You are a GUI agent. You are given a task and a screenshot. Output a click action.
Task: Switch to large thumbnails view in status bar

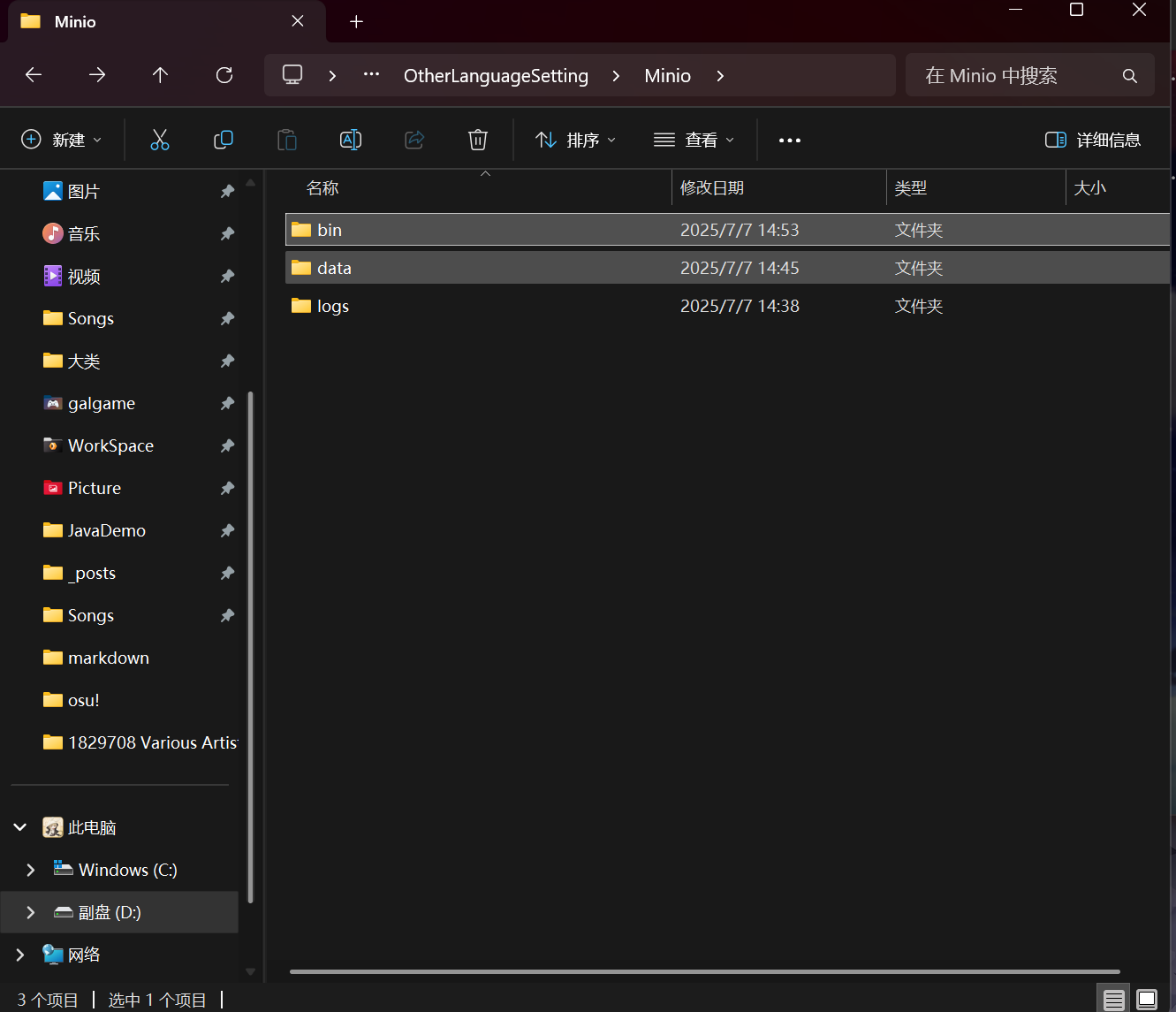pos(1147,1000)
